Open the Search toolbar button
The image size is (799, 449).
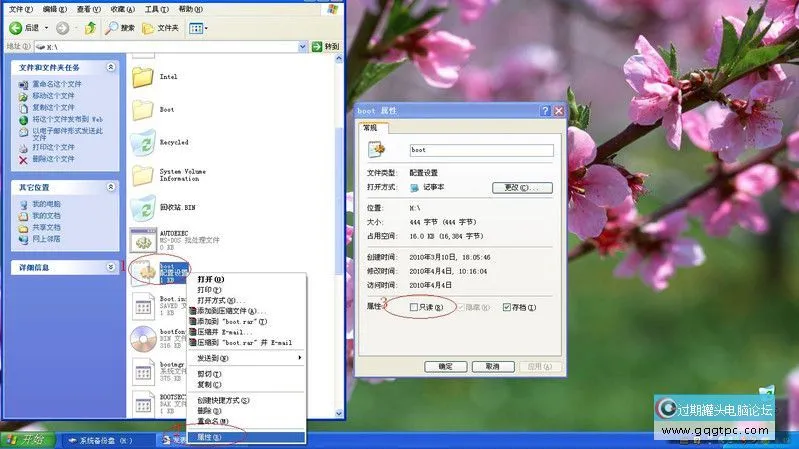(120, 28)
